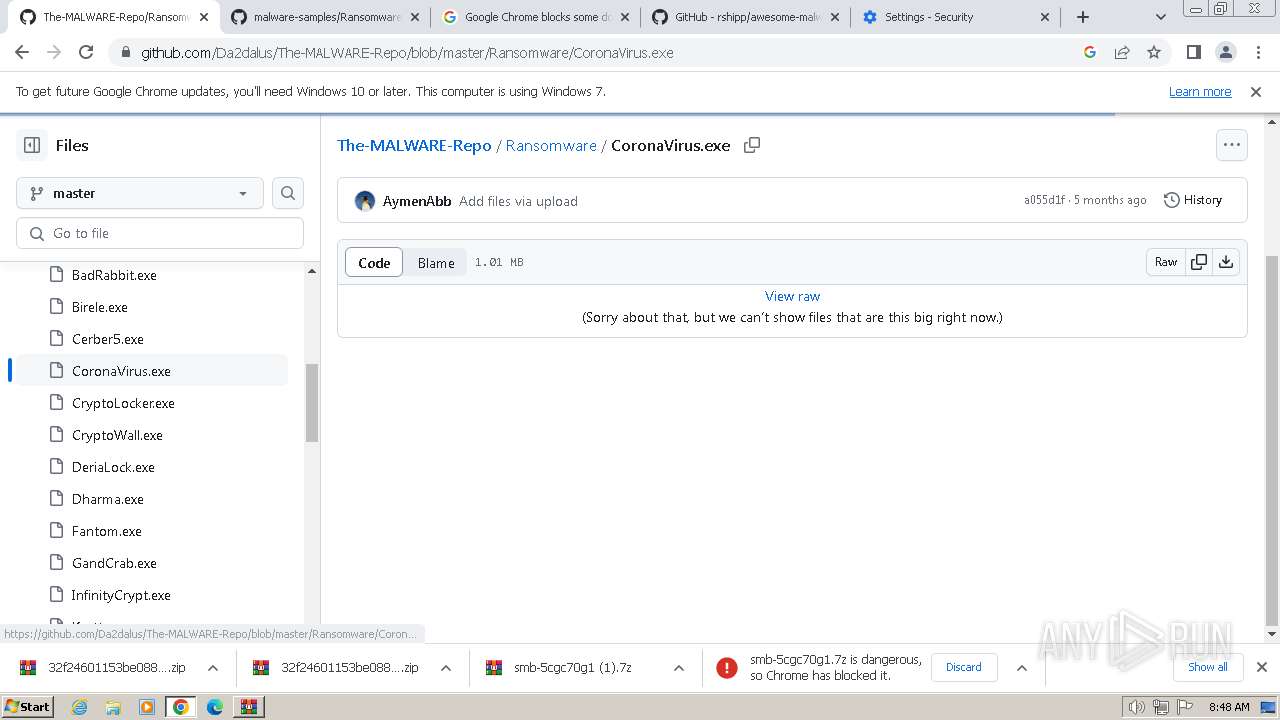Expand options for blocked dangerous download
Image resolution: width=1280 pixels, height=720 pixels.
point(1021,667)
